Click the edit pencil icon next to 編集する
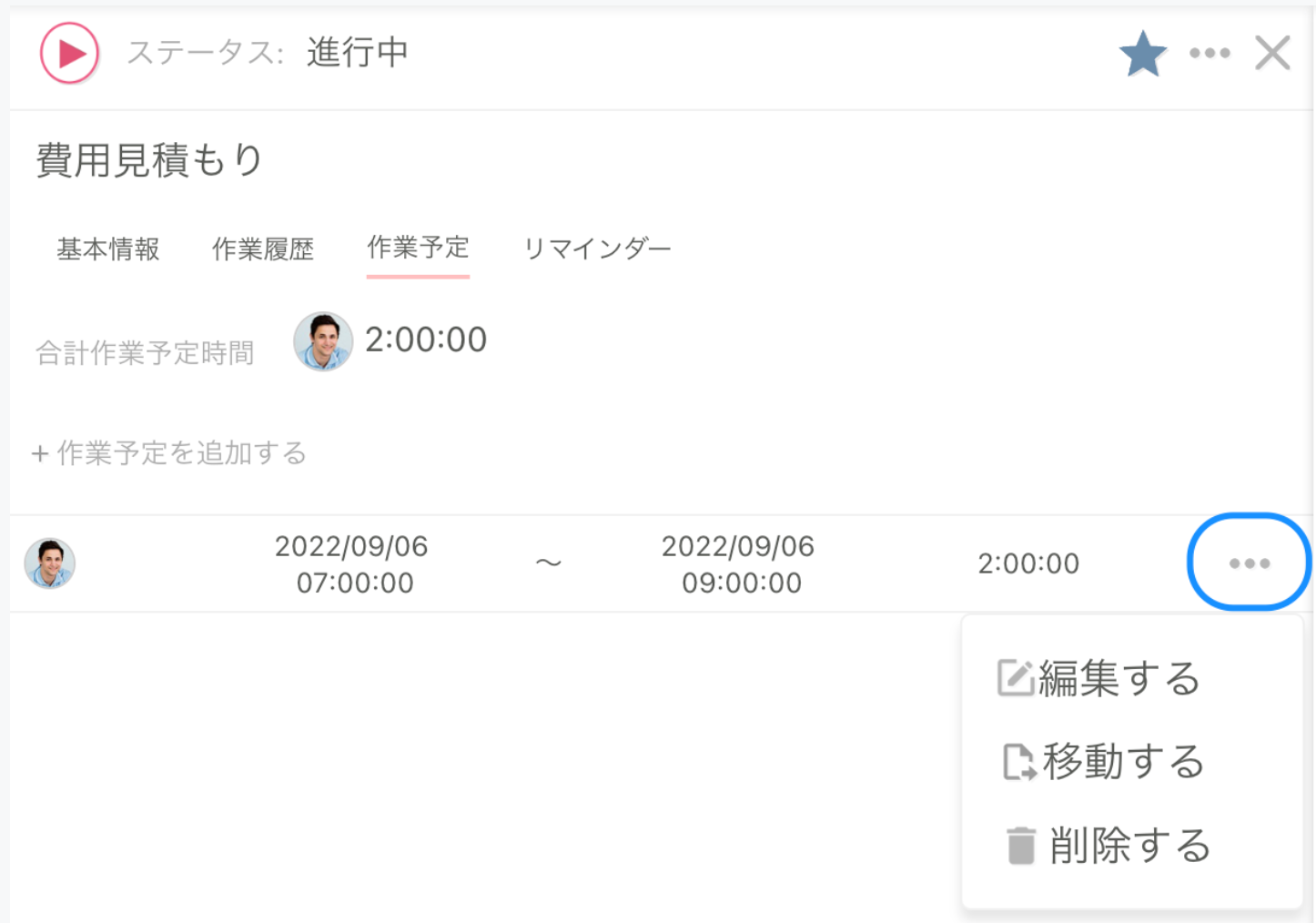Screen dimensions: 1316x923 [1019, 677]
